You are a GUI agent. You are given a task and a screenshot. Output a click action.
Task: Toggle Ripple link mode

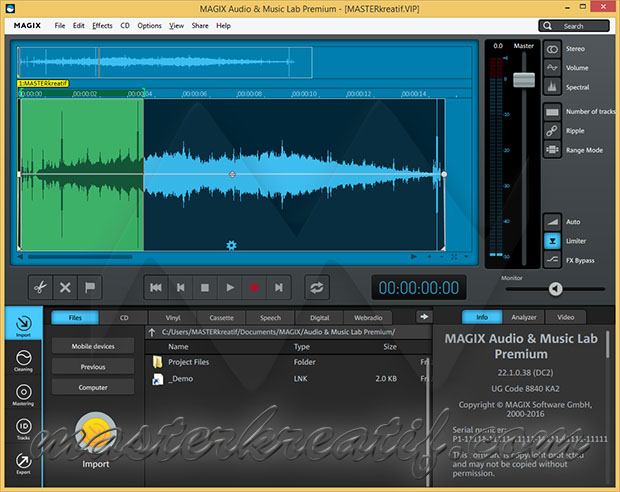(552, 131)
